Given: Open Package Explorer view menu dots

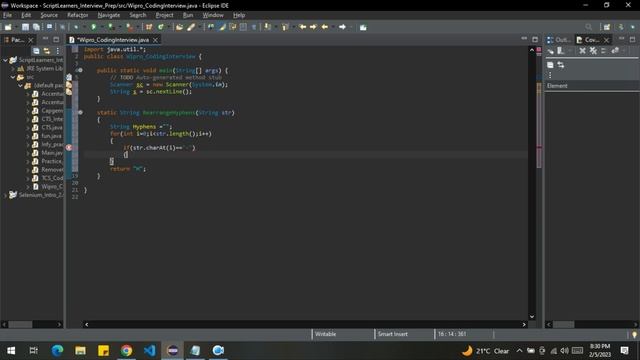Looking at the screenshot, I should point(58,51).
